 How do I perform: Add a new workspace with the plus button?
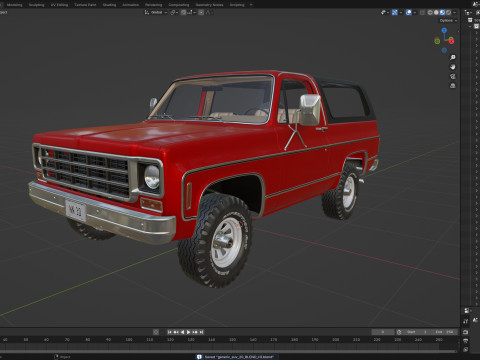[251, 5]
